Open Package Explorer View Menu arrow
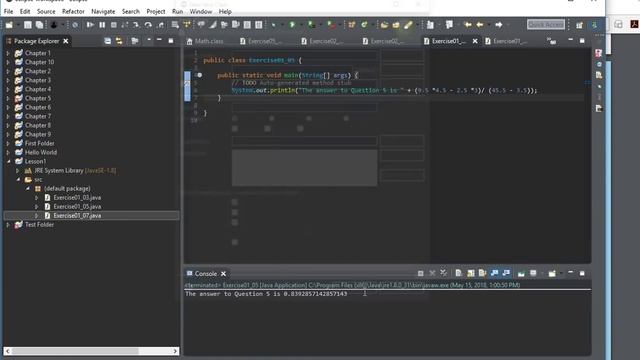Image resolution: width=640 pixels, height=360 pixels. pos(148,40)
